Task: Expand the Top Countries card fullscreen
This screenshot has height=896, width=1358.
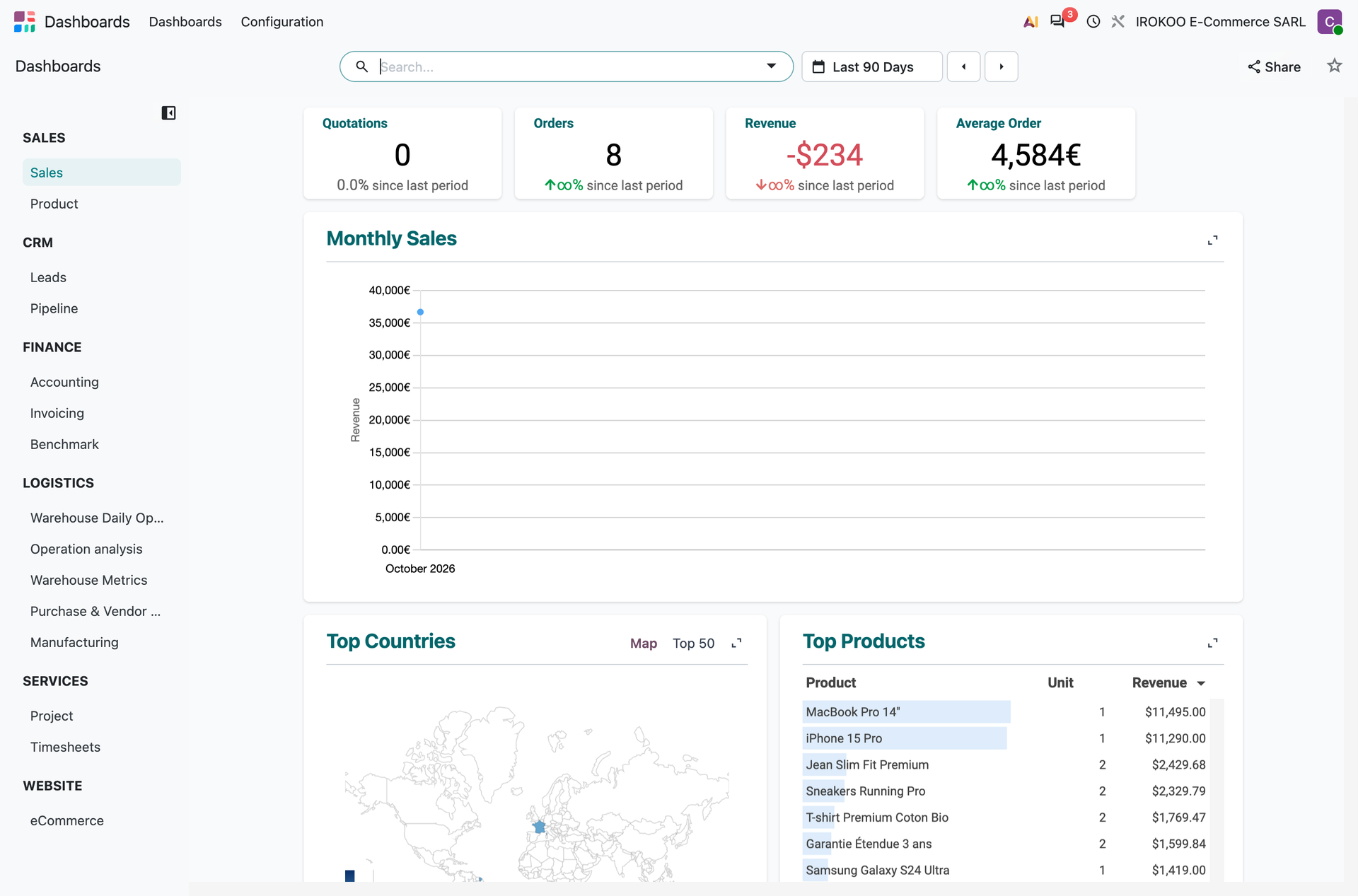Action: coord(736,643)
